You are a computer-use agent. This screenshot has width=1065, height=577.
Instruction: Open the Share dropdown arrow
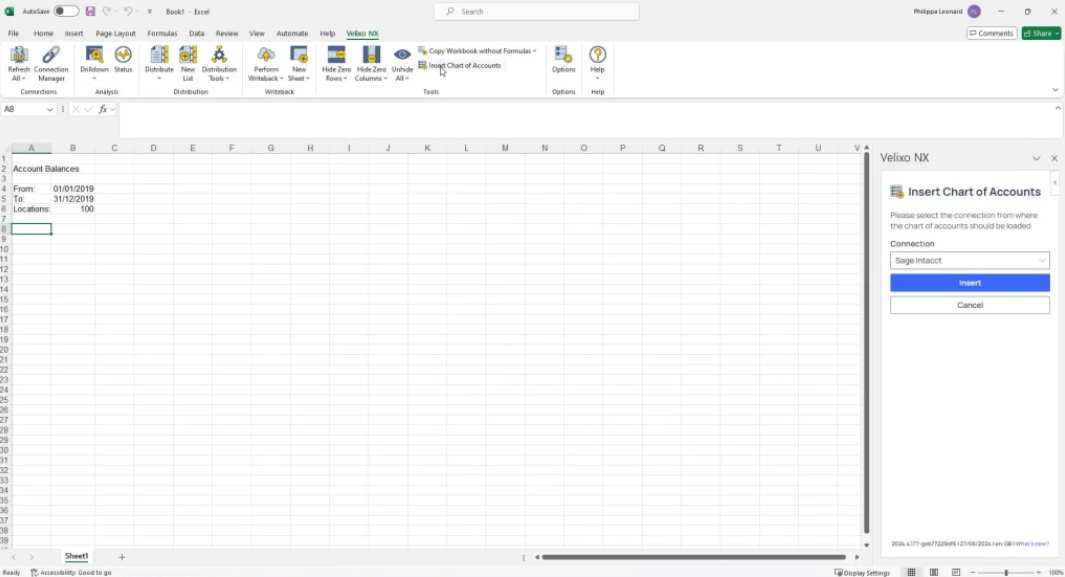1057,33
